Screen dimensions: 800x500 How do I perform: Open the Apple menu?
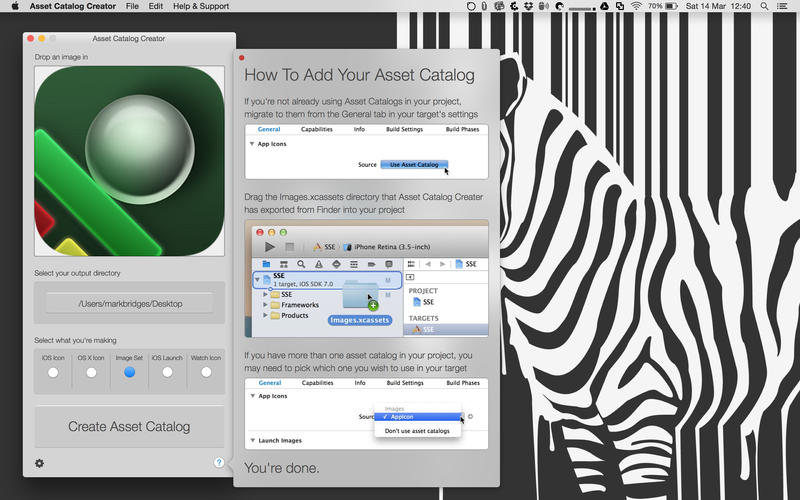click(x=15, y=6)
